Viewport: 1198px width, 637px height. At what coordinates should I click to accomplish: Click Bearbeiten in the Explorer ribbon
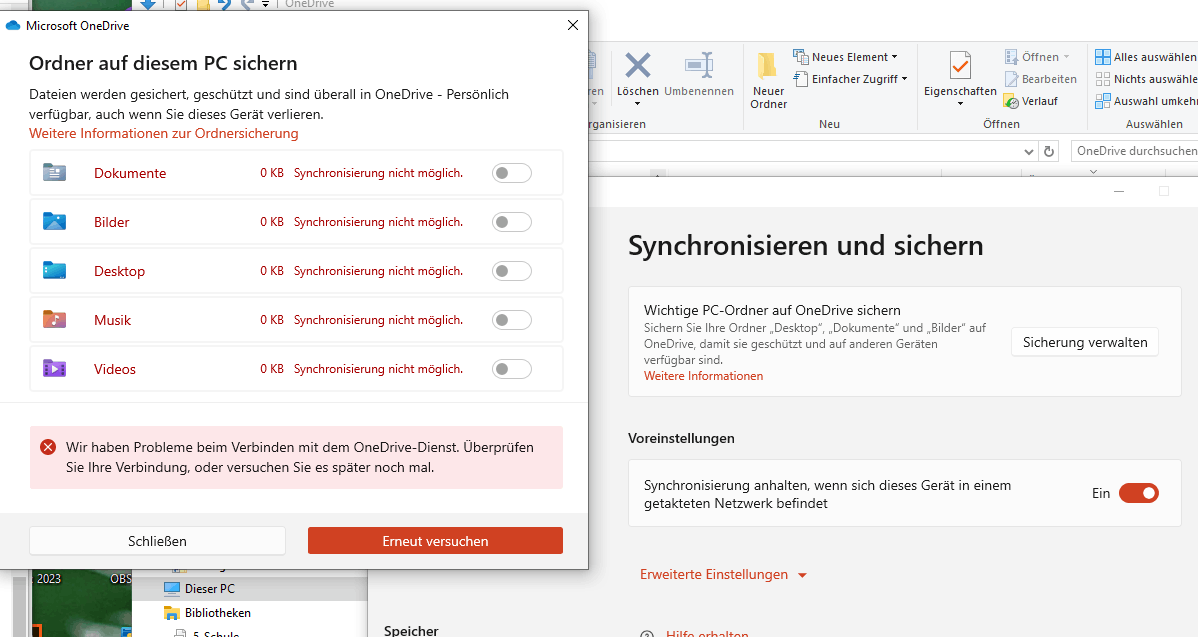(1040, 79)
